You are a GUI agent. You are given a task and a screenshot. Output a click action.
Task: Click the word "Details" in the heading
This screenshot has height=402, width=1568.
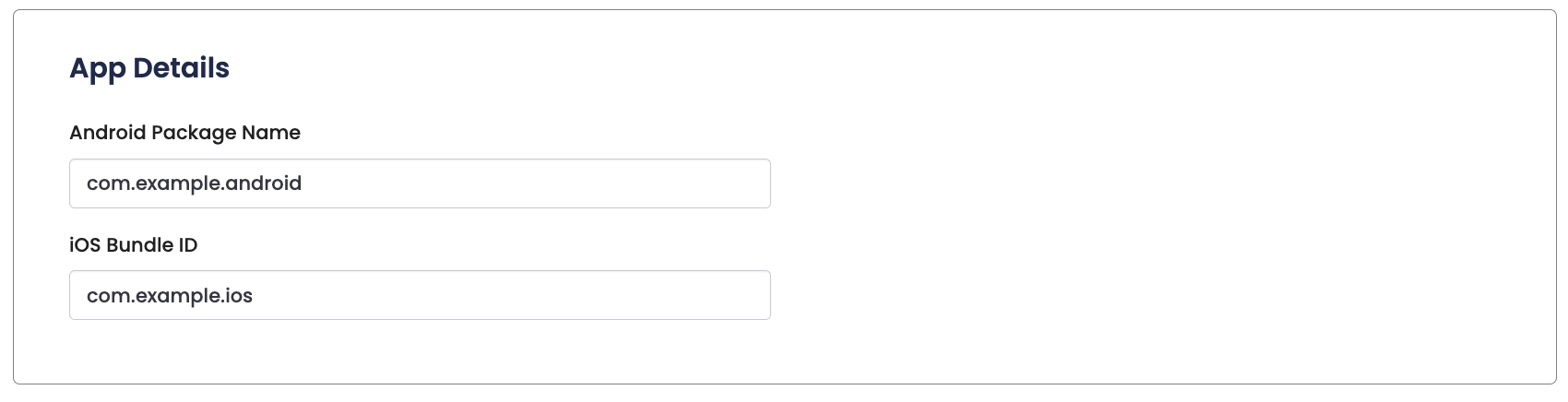point(181,68)
